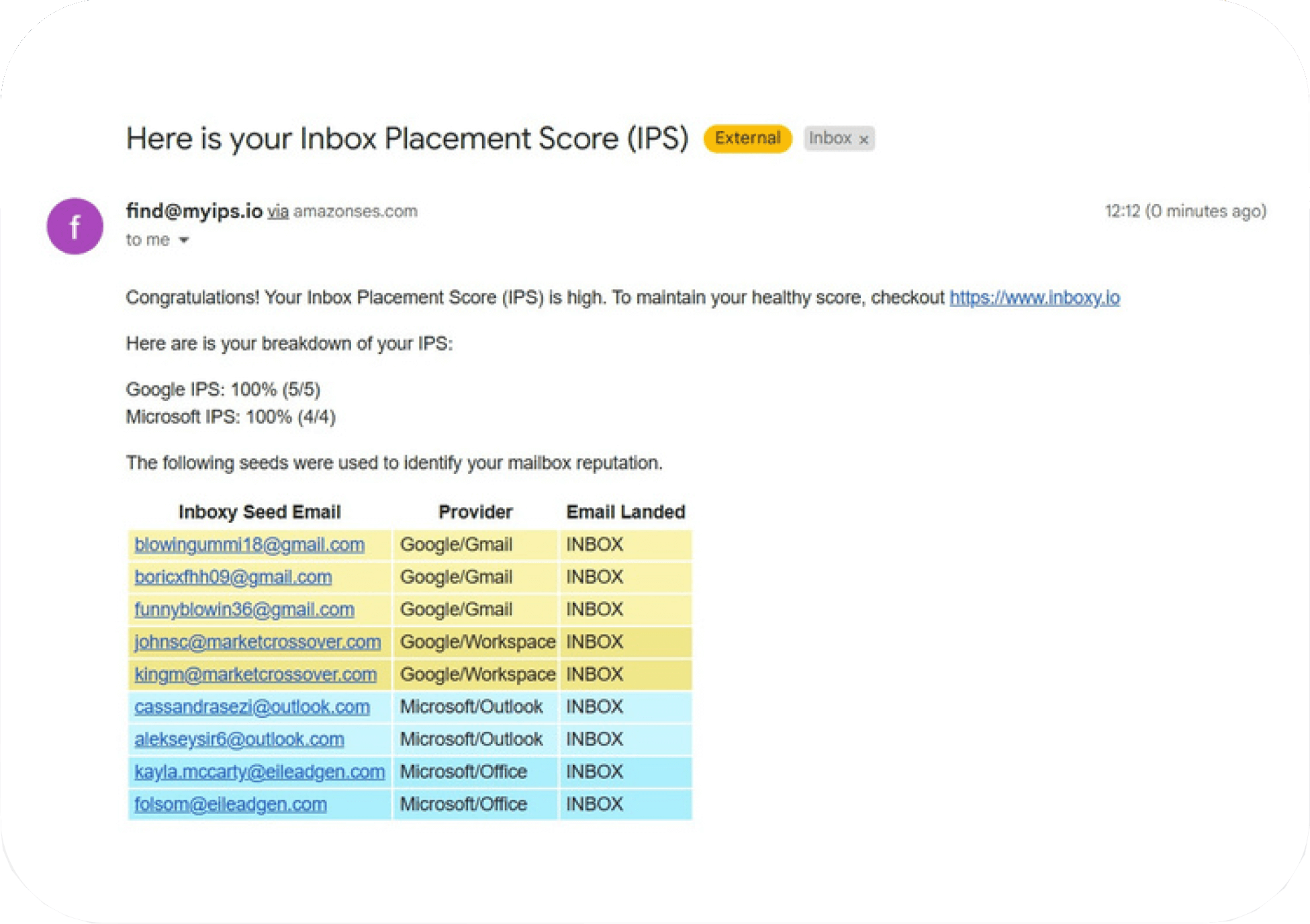Click the 'Provider' column header
Image resolution: width=1310 pixels, height=924 pixels.
tap(475, 512)
